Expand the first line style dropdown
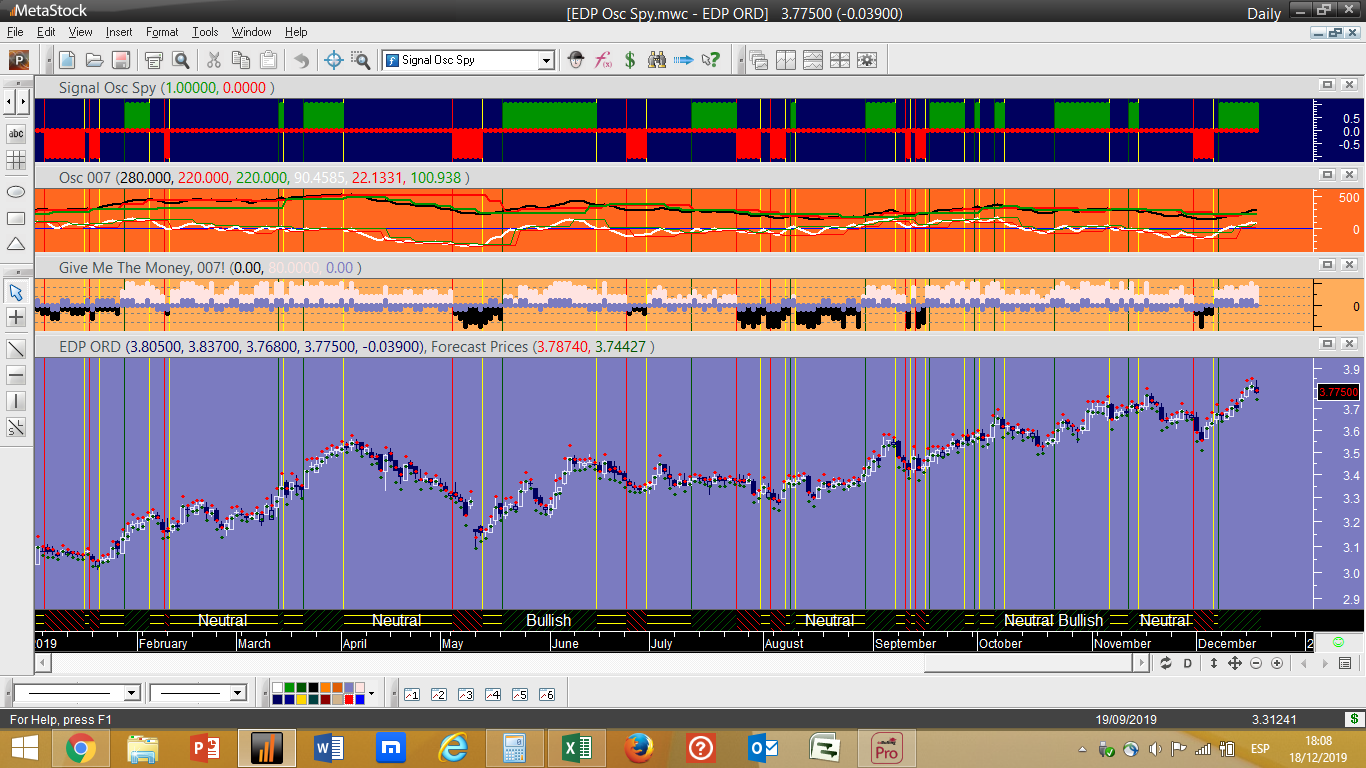The width and height of the screenshot is (1366, 768). point(131,693)
